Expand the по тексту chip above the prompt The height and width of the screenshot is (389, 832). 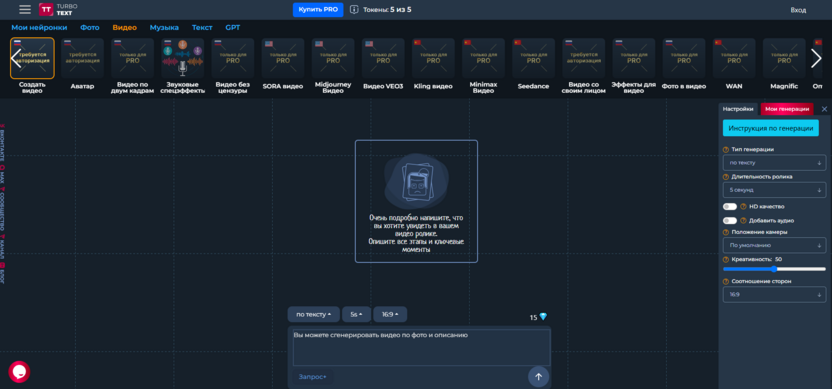tap(314, 314)
